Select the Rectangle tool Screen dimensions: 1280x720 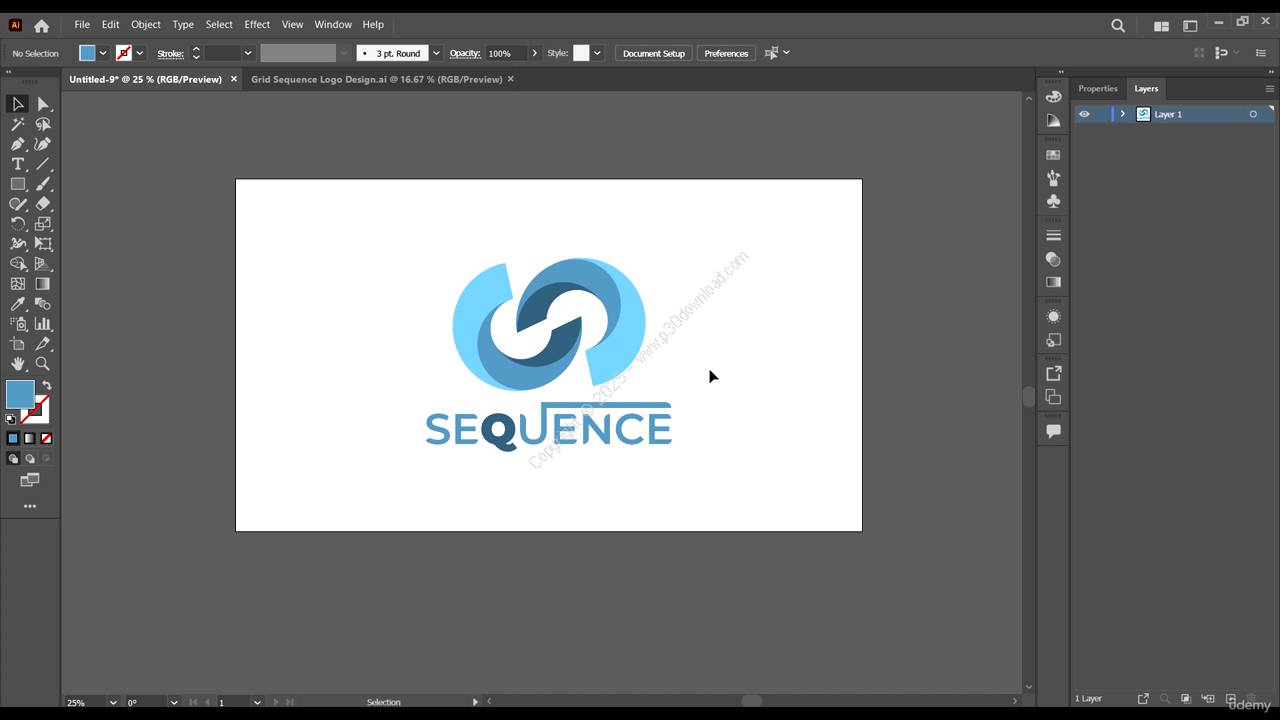click(18, 184)
